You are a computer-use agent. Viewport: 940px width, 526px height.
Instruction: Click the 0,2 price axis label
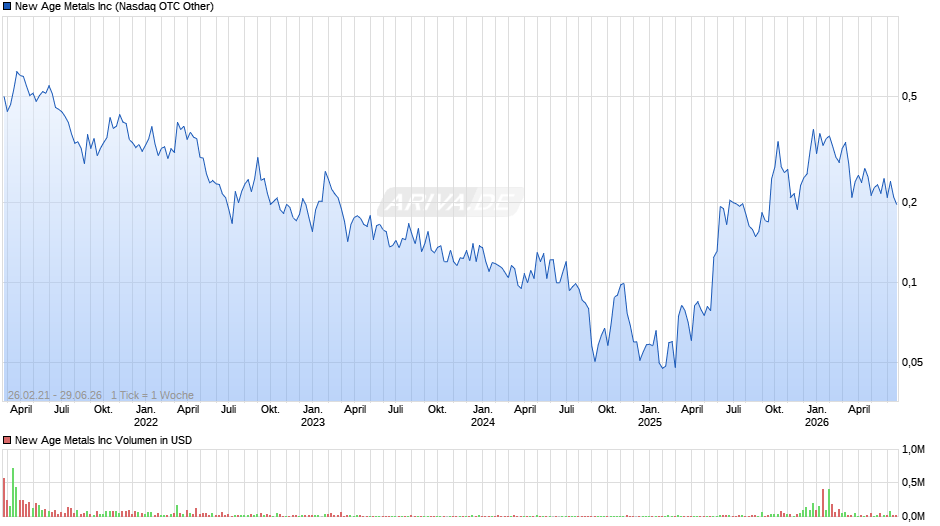point(909,202)
